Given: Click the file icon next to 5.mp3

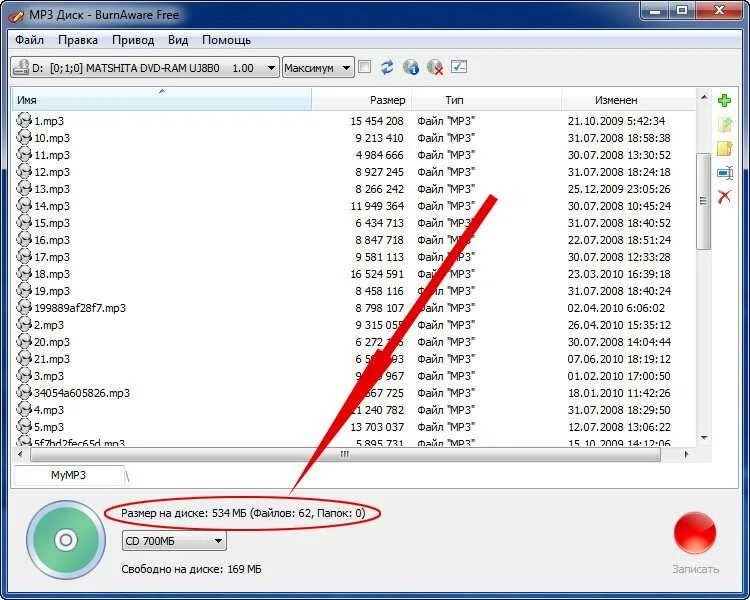Looking at the screenshot, I should (x=24, y=426).
